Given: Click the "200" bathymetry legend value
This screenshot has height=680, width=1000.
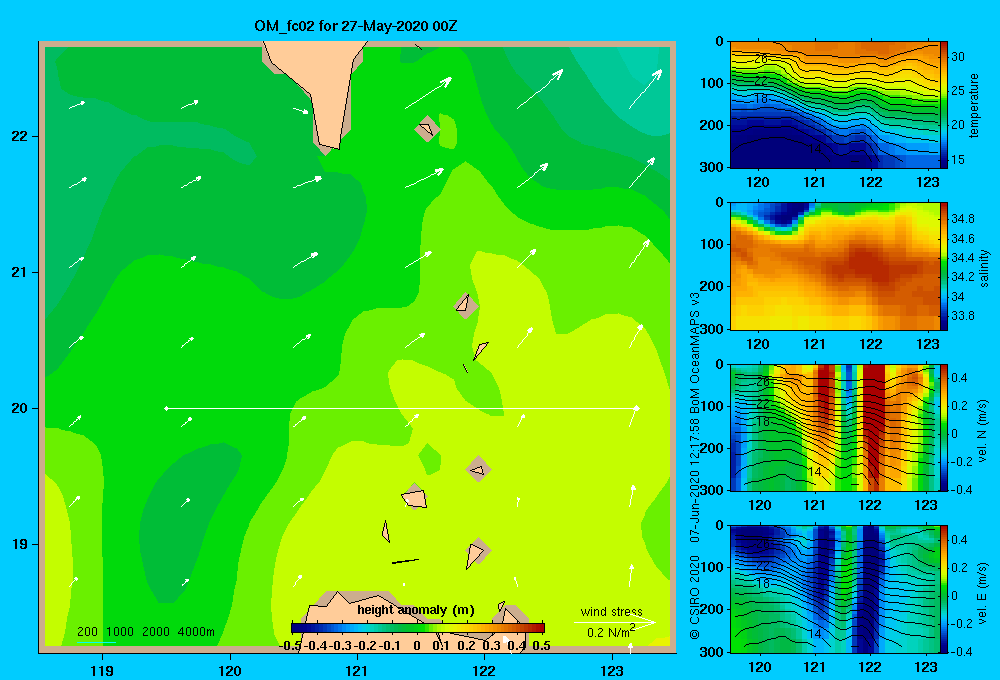Looking at the screenshot, I should click(87, 632).
